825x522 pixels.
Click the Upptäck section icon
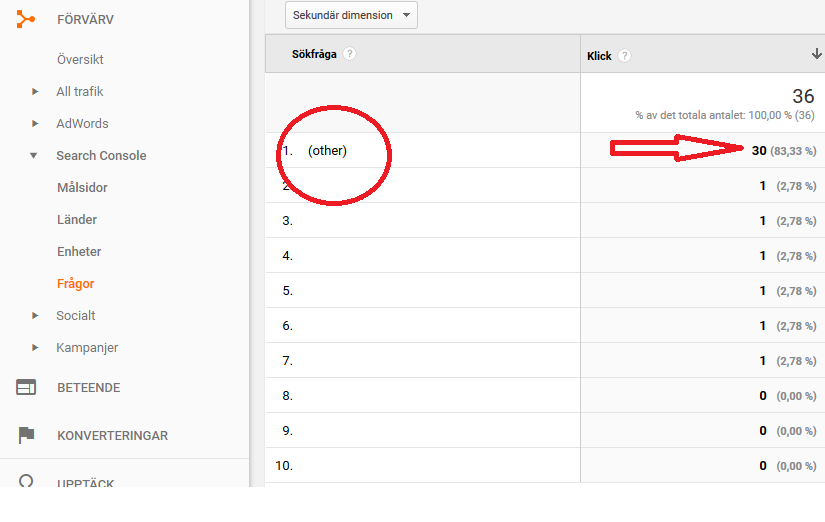tap(26, 480)
